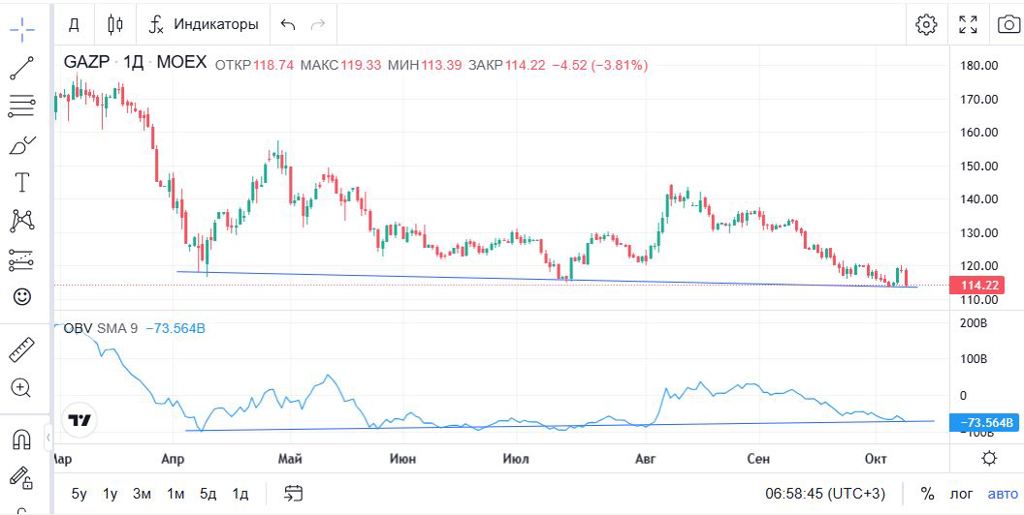Open the Индикаторы indicators dialog

click(203, 24)
